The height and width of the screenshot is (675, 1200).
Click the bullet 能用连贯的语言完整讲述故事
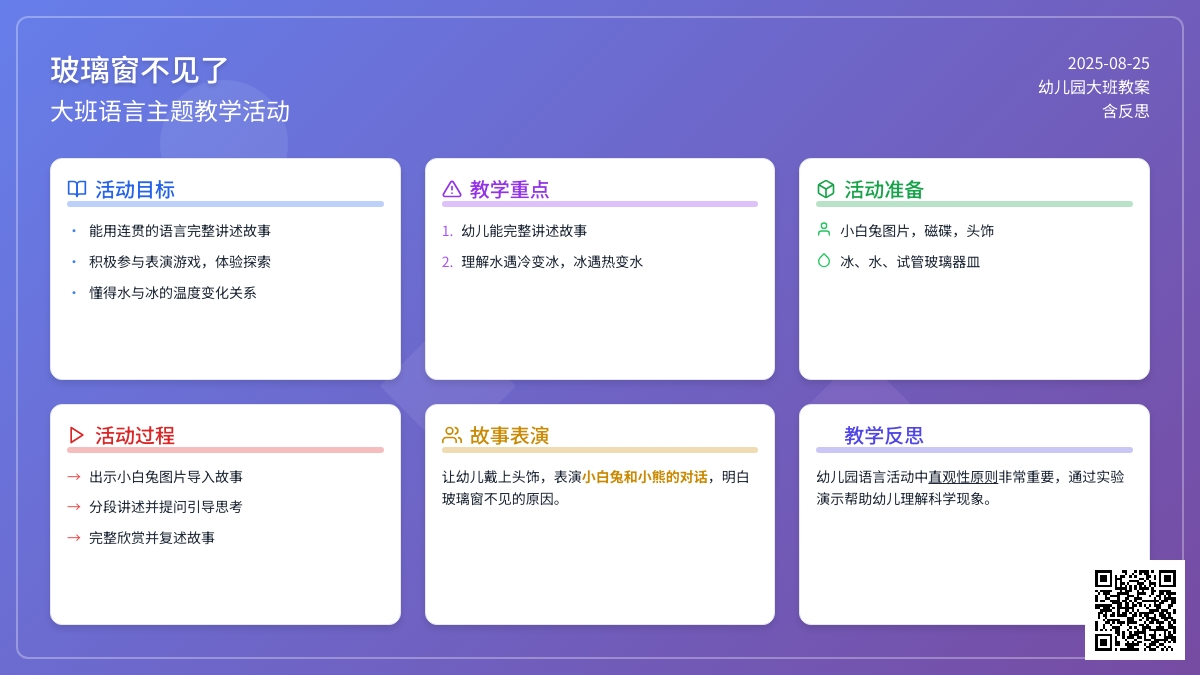click(x=180, y=231)
